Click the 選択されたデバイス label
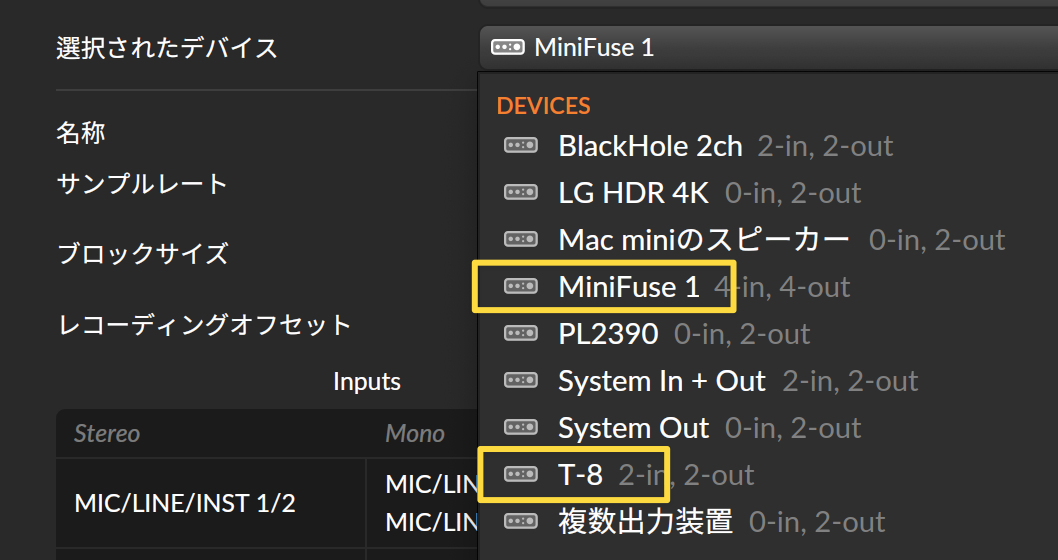The height and width of the screenshot is (560, 1058). click(167, 48)
